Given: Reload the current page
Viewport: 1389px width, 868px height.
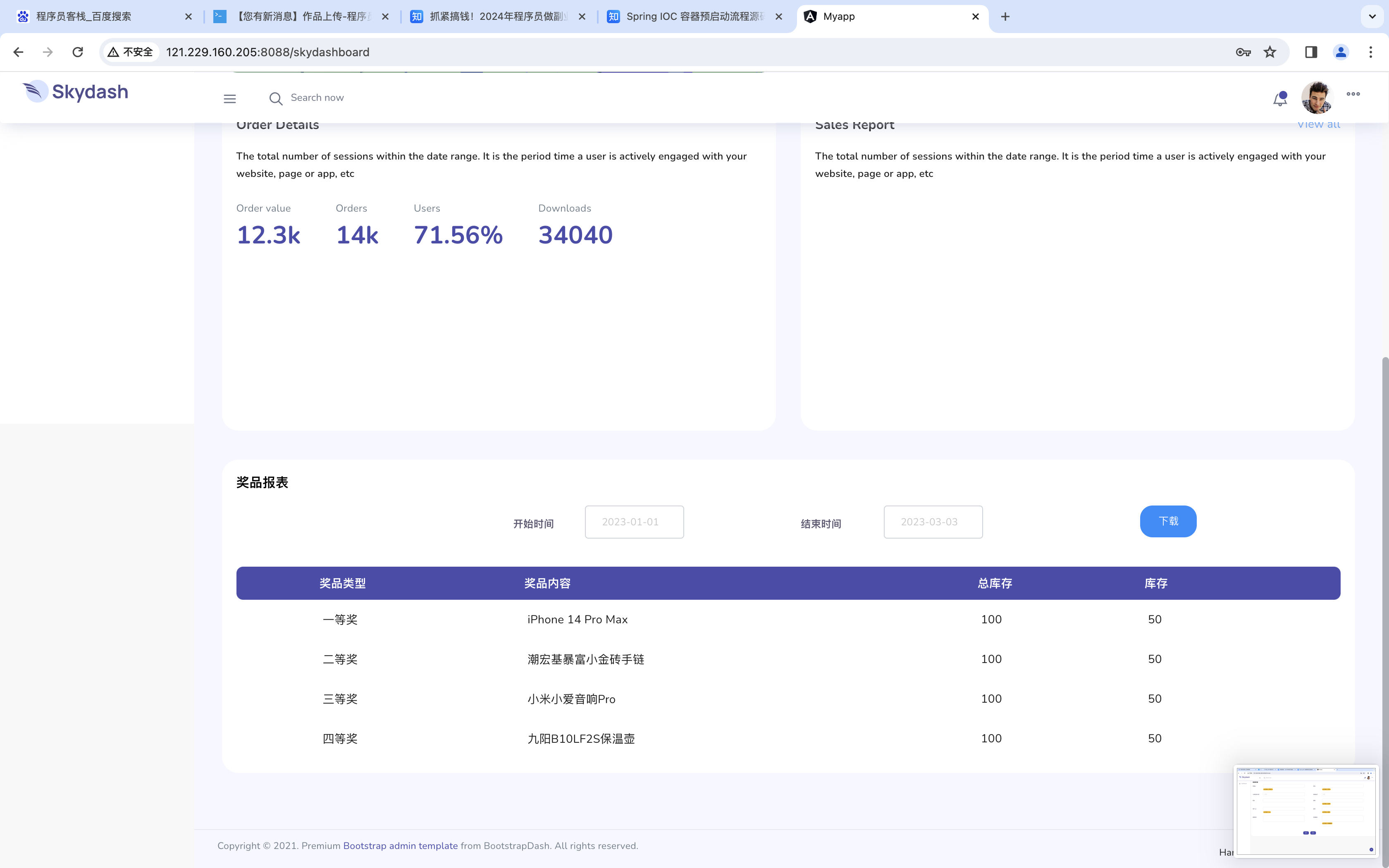Looking at the screenshot, I should [x=77, y=52].
